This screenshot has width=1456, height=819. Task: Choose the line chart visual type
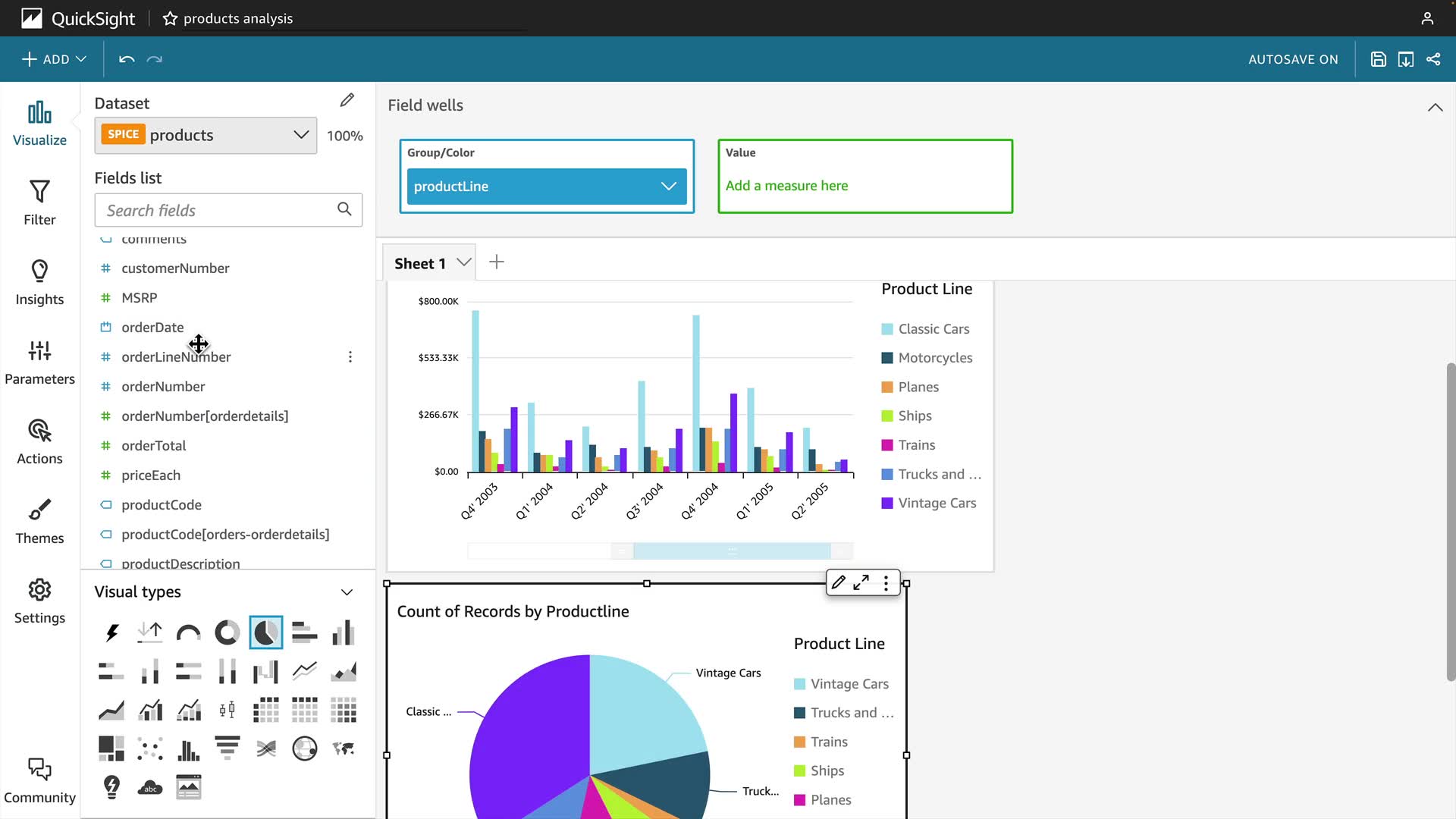[x=305, y=671]
